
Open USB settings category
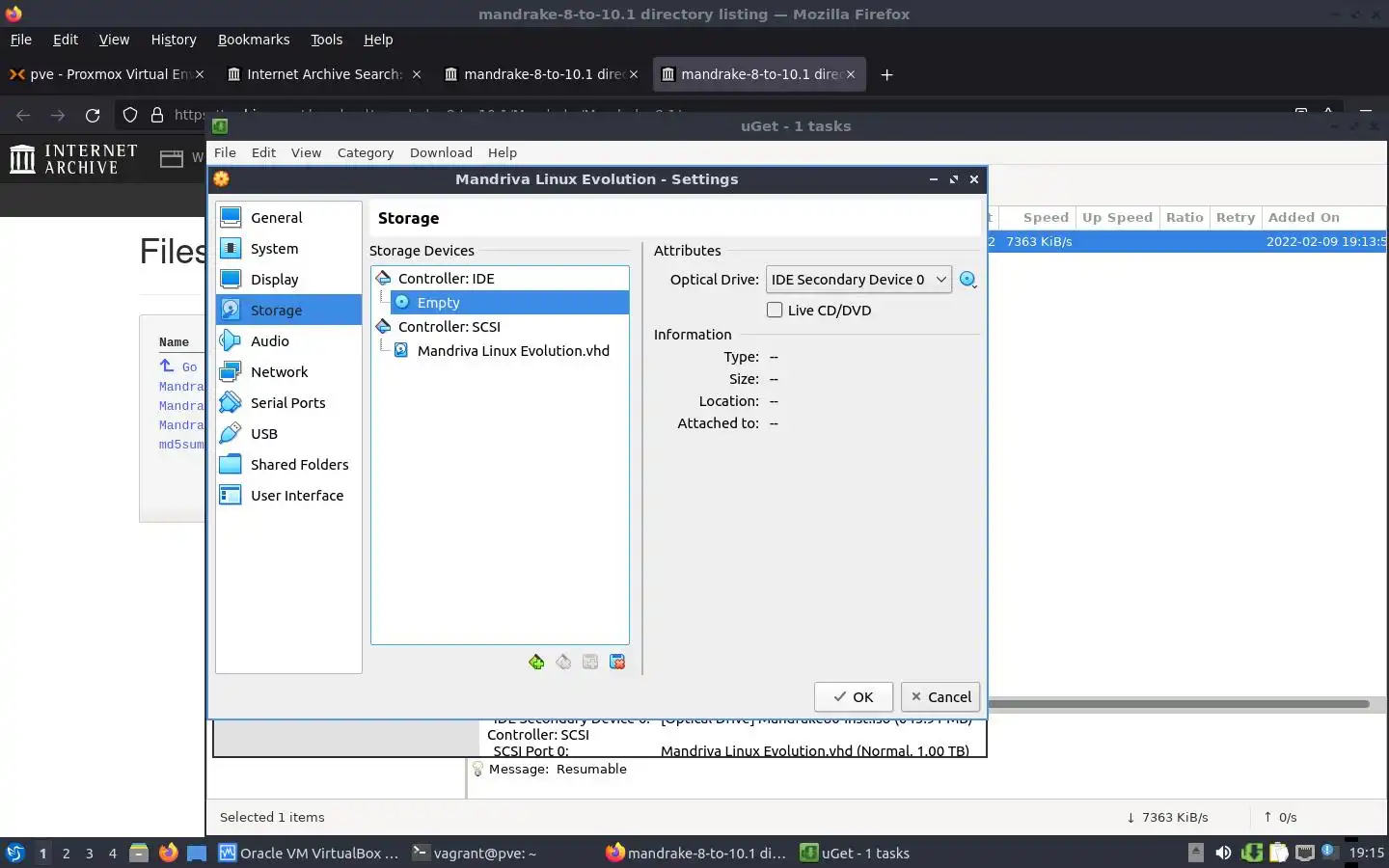(x=288, y=434)
